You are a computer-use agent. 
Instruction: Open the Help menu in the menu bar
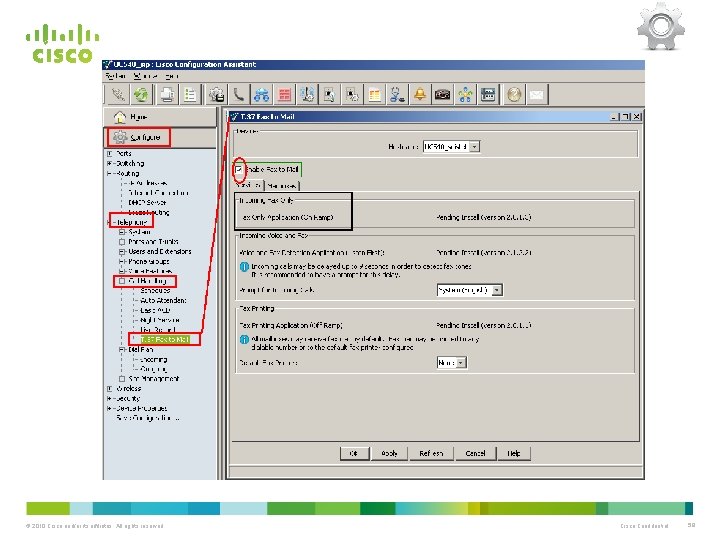171,76
